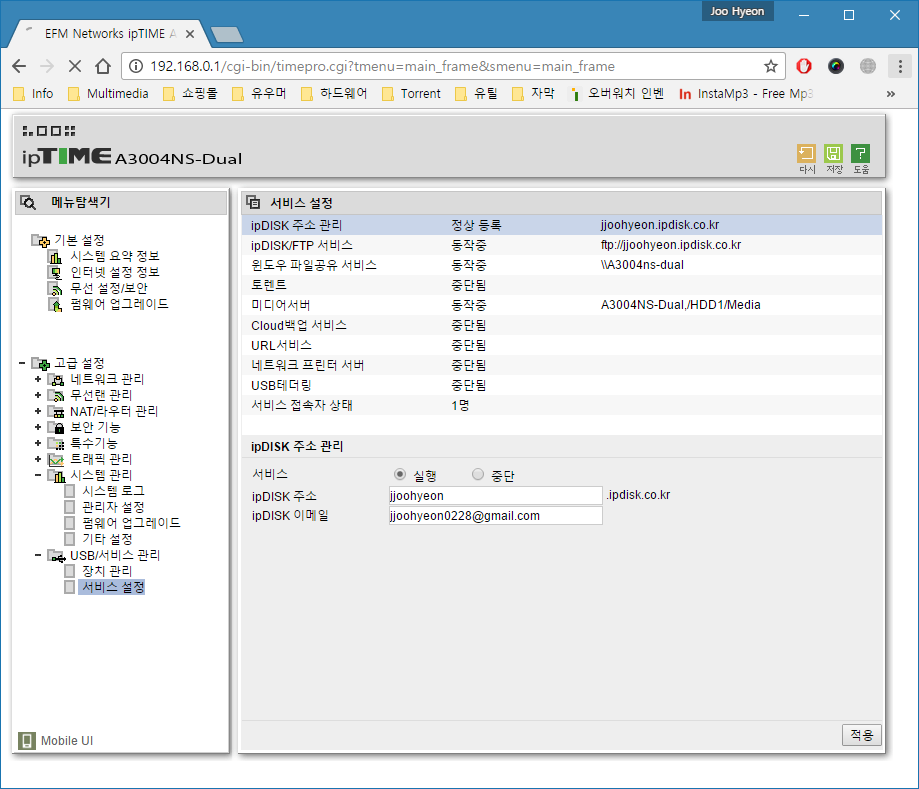Viewport: 919px width, 789px height.
Task: Stop loading the page with X button
Action: point(75,66)
